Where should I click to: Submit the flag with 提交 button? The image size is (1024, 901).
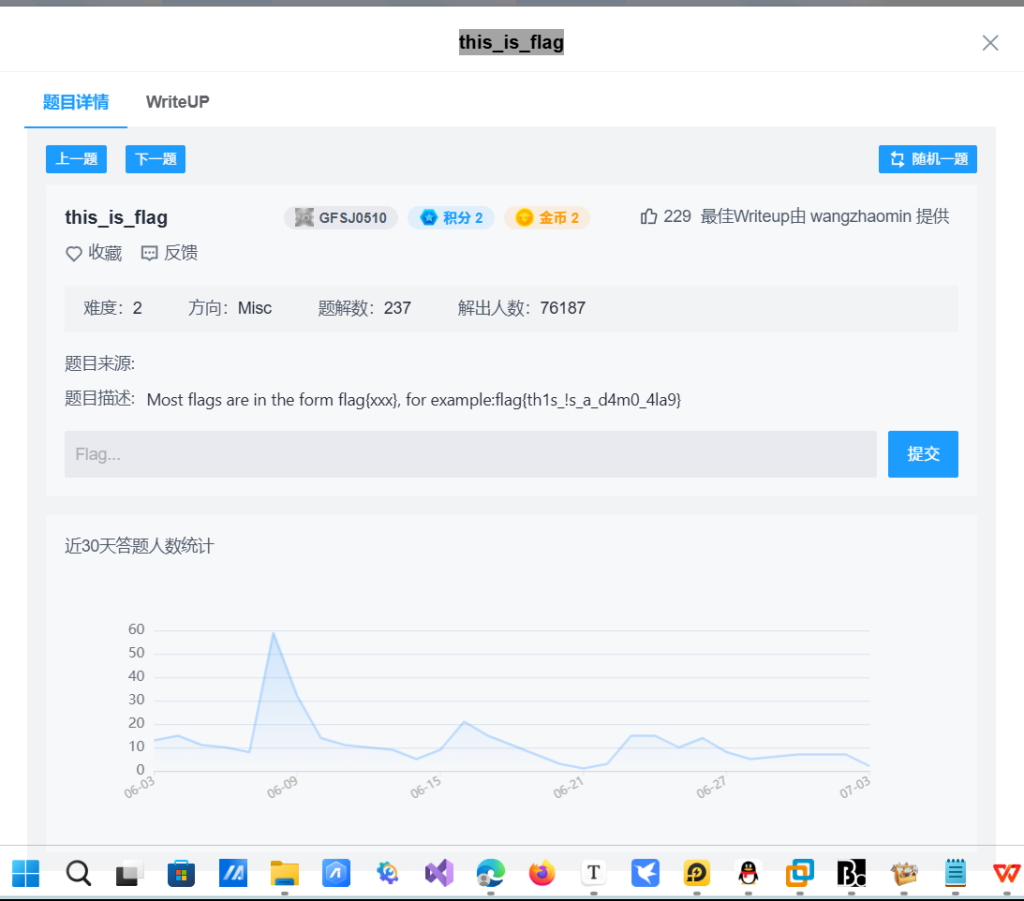922,454
